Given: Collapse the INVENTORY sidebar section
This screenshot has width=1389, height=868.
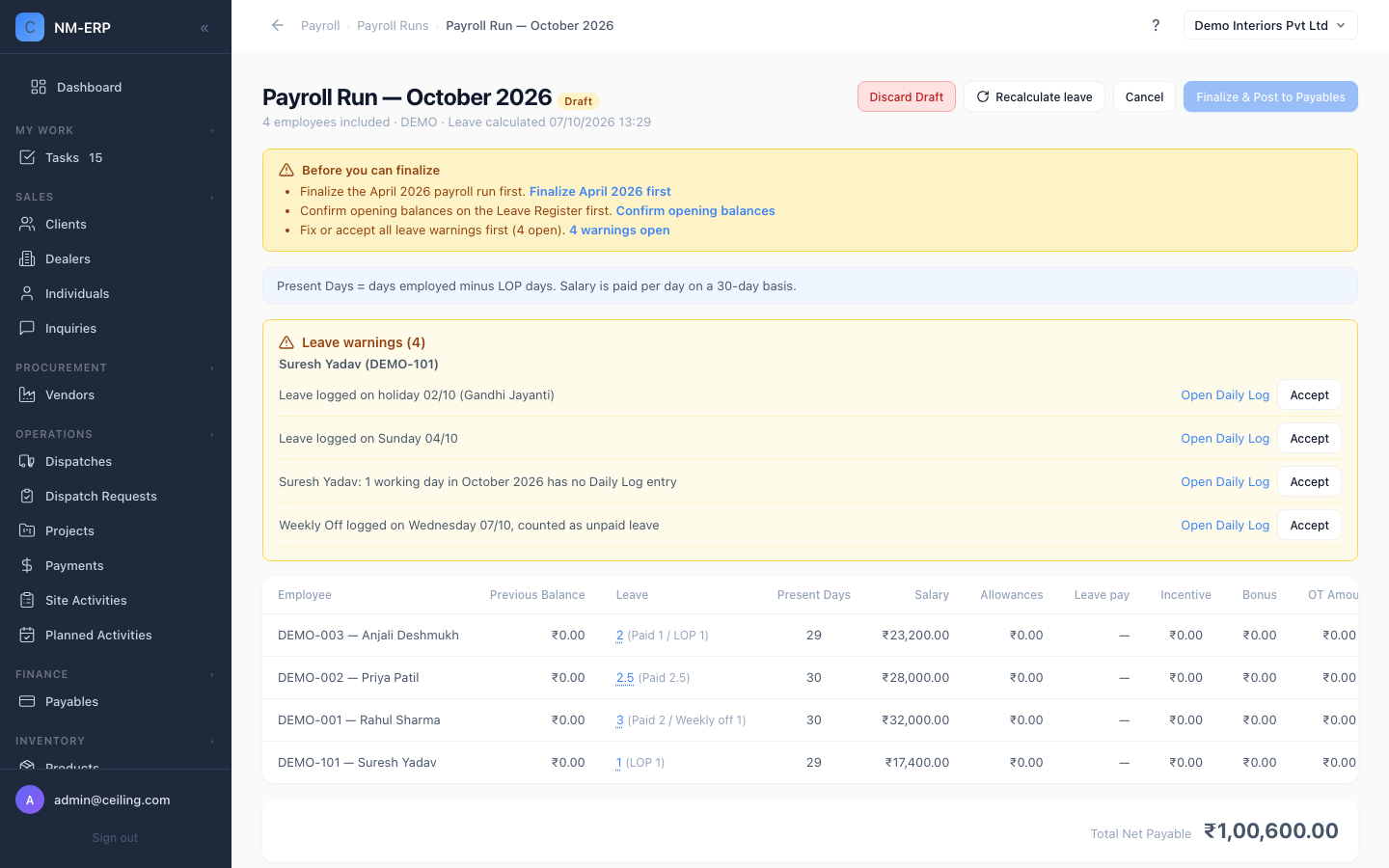Looking at the screenshot, I should click(x=212, y=741).
